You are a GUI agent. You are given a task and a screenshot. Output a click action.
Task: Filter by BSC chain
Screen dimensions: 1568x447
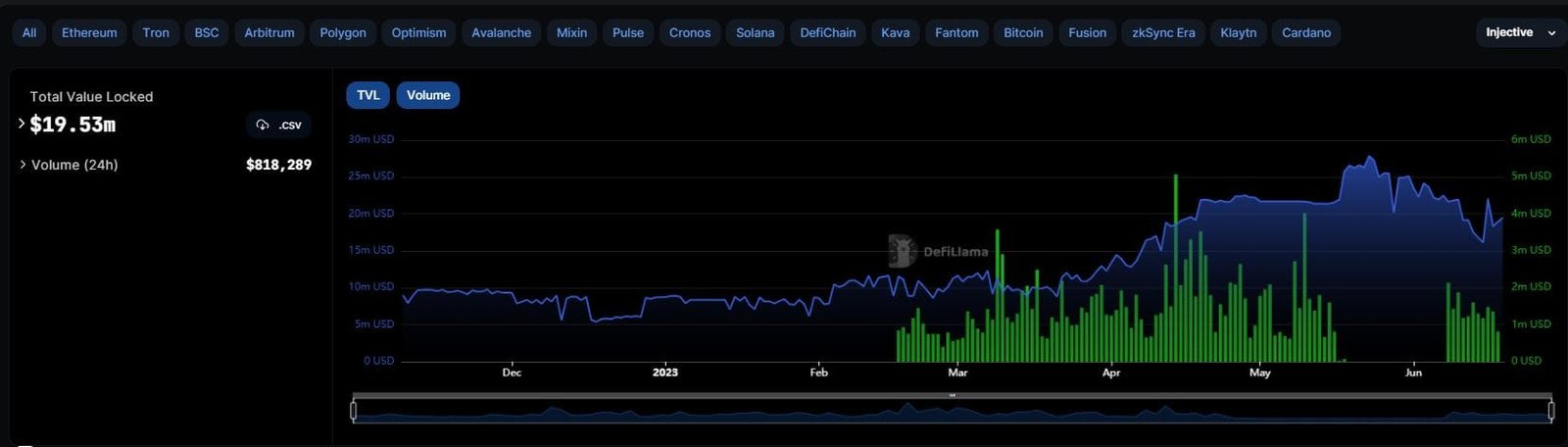click(207, 32)
